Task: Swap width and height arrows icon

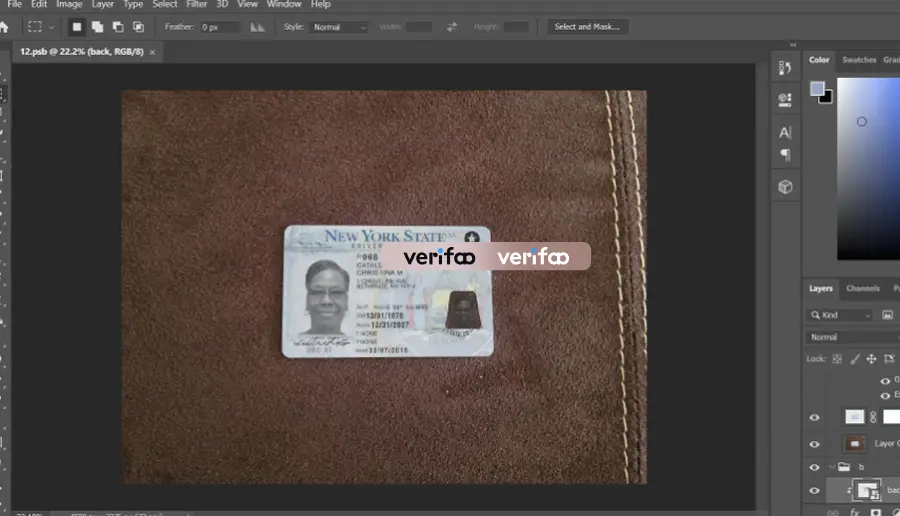Action: (x=452, y=27)
